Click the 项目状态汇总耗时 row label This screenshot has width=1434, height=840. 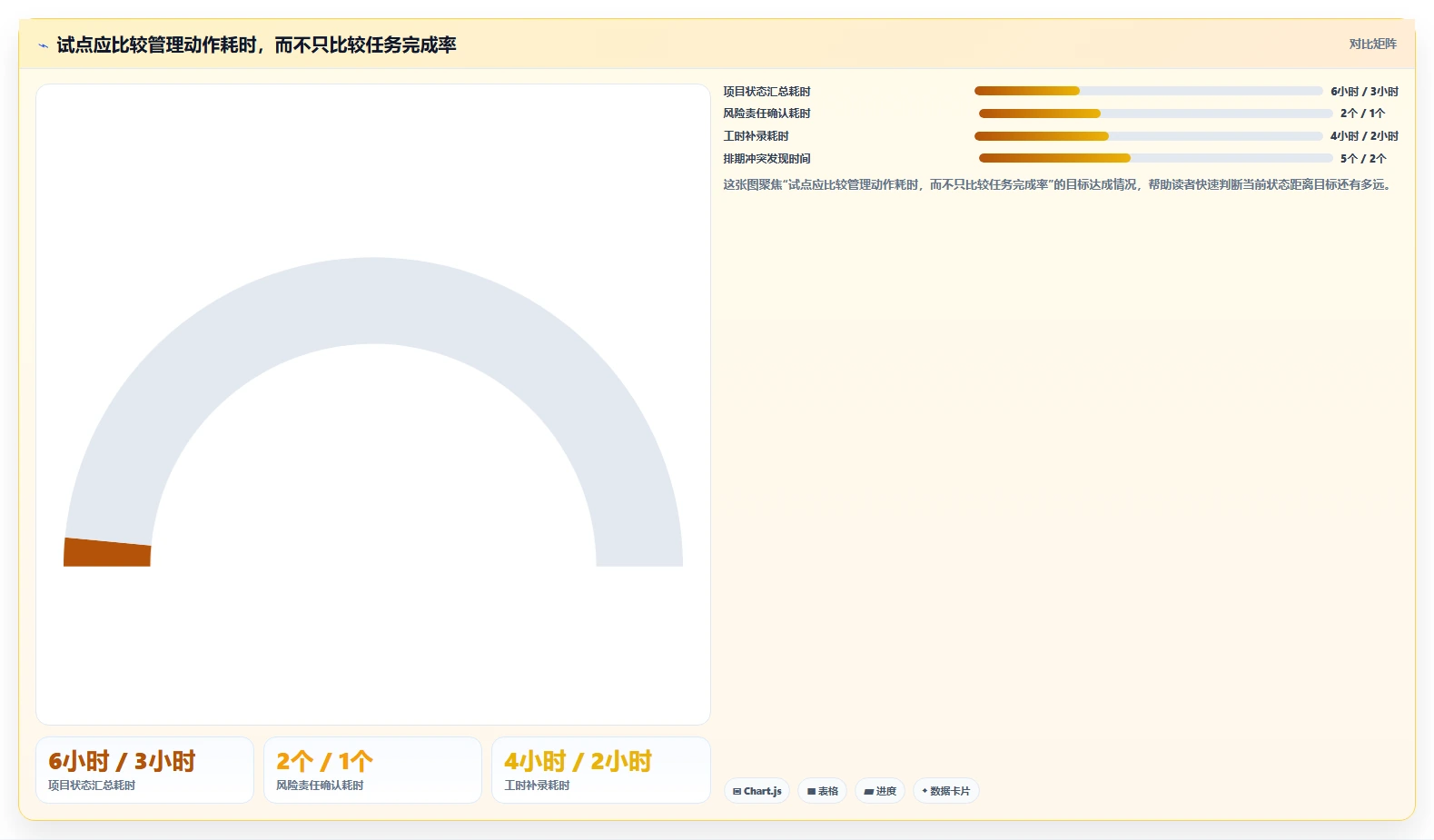766,92
